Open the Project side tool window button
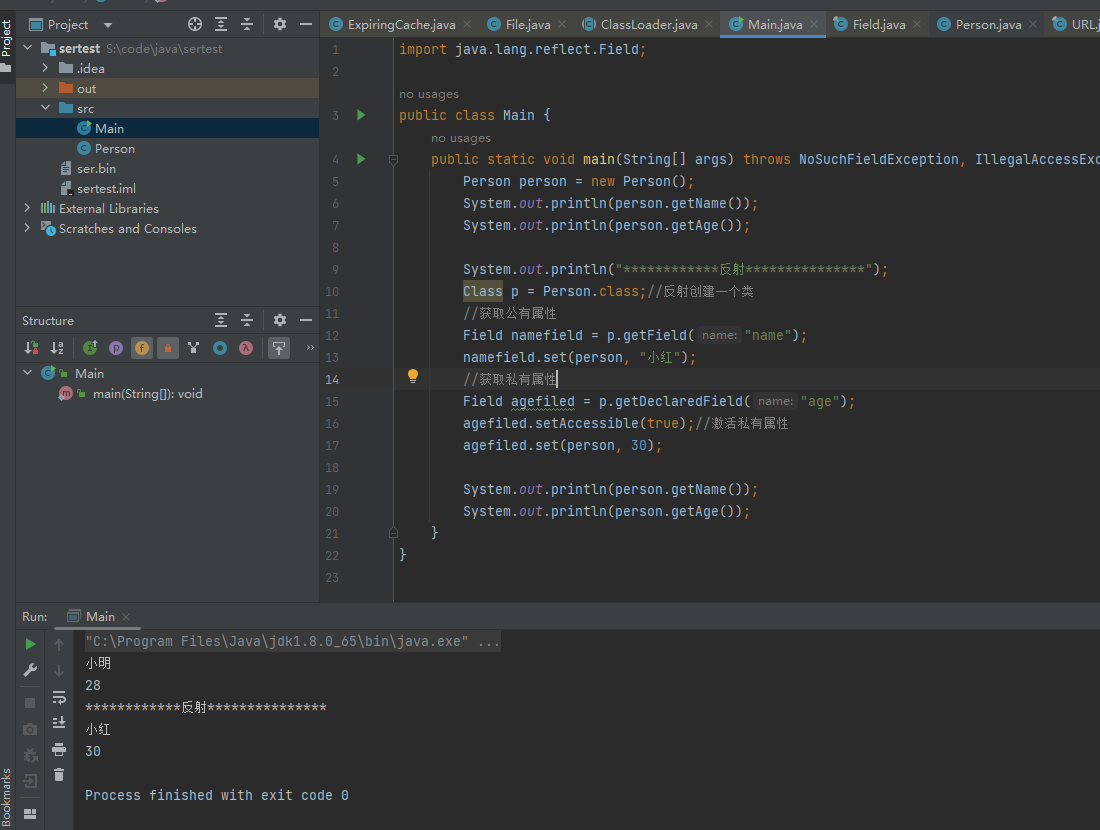1100x830 pixels. tap(7, 46)
